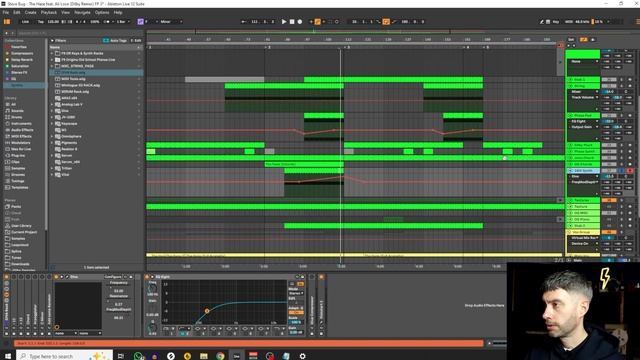Image resolution: width=640 pixels, height=360 pixels.
Task: Expand the Omnisphere browser item
Action: coord(52,136)
